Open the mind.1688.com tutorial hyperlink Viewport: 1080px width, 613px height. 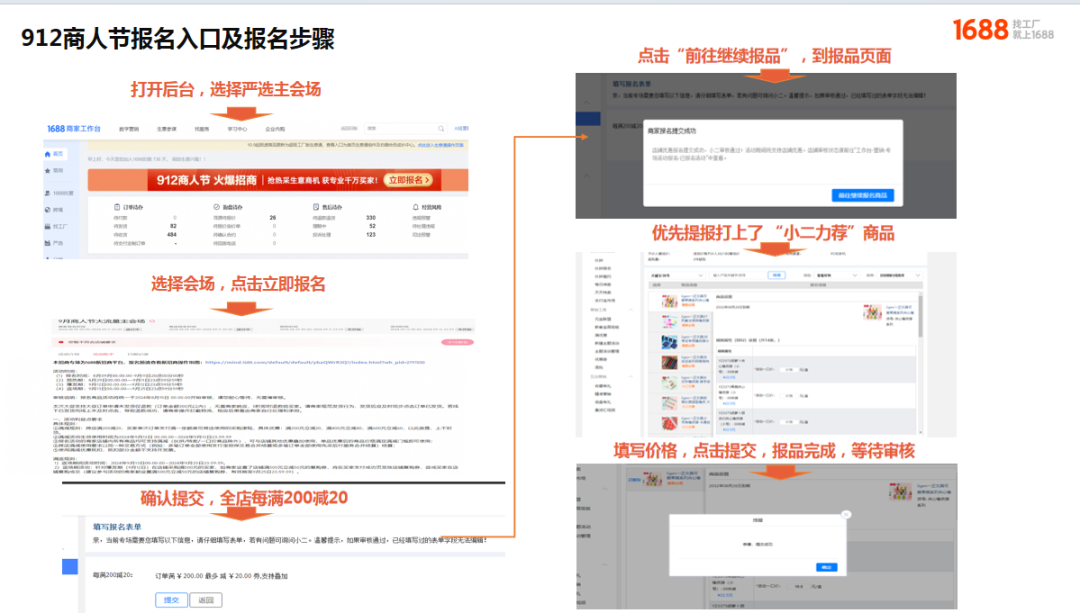point(315,362)
